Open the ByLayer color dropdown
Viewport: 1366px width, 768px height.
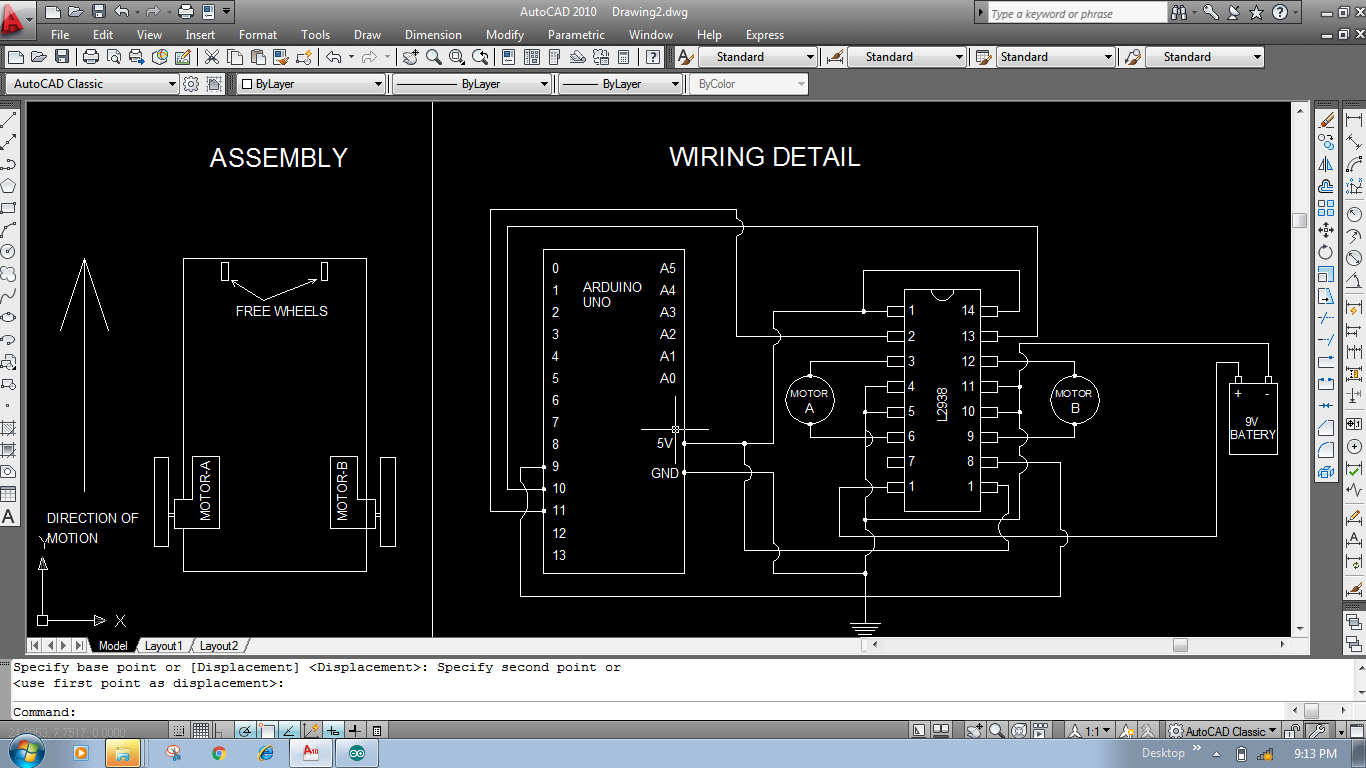coord(311,84)
